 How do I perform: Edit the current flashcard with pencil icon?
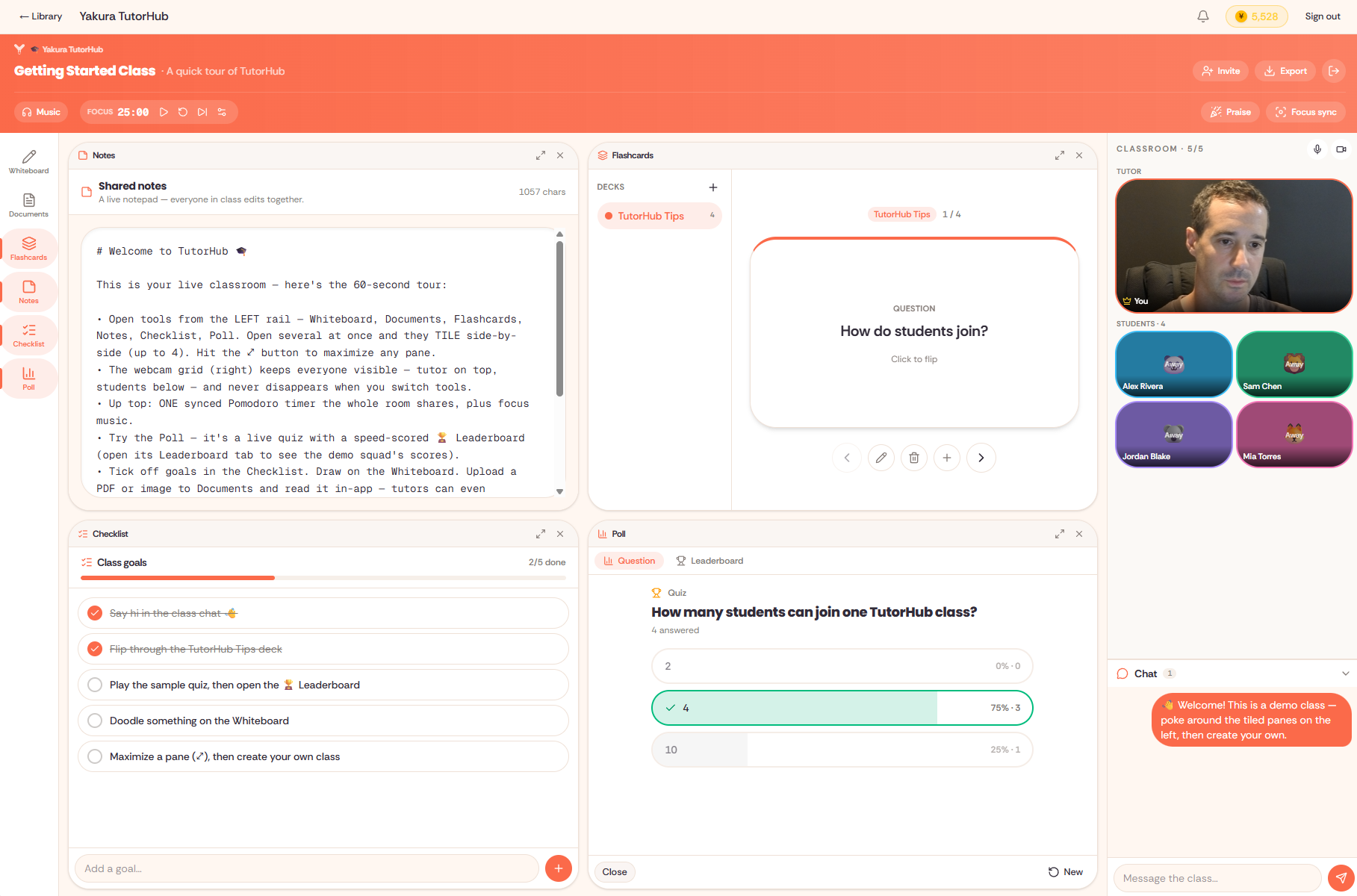click(881, 458)
